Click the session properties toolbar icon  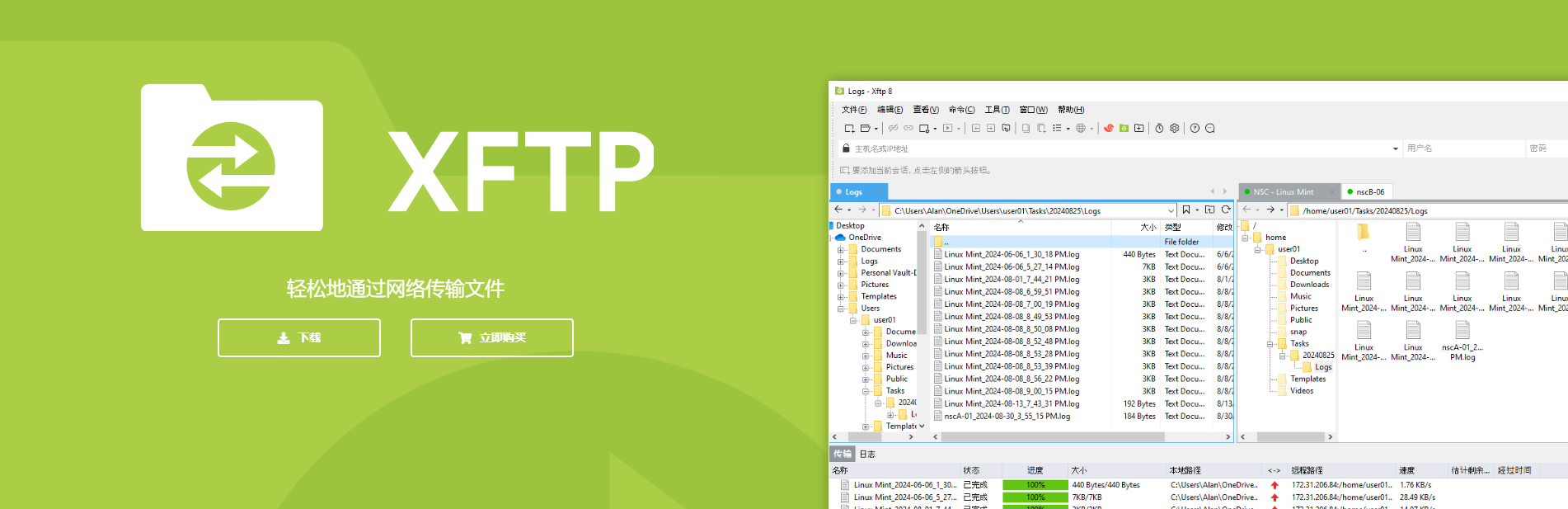pyautogui.click(x=924, y=128)
